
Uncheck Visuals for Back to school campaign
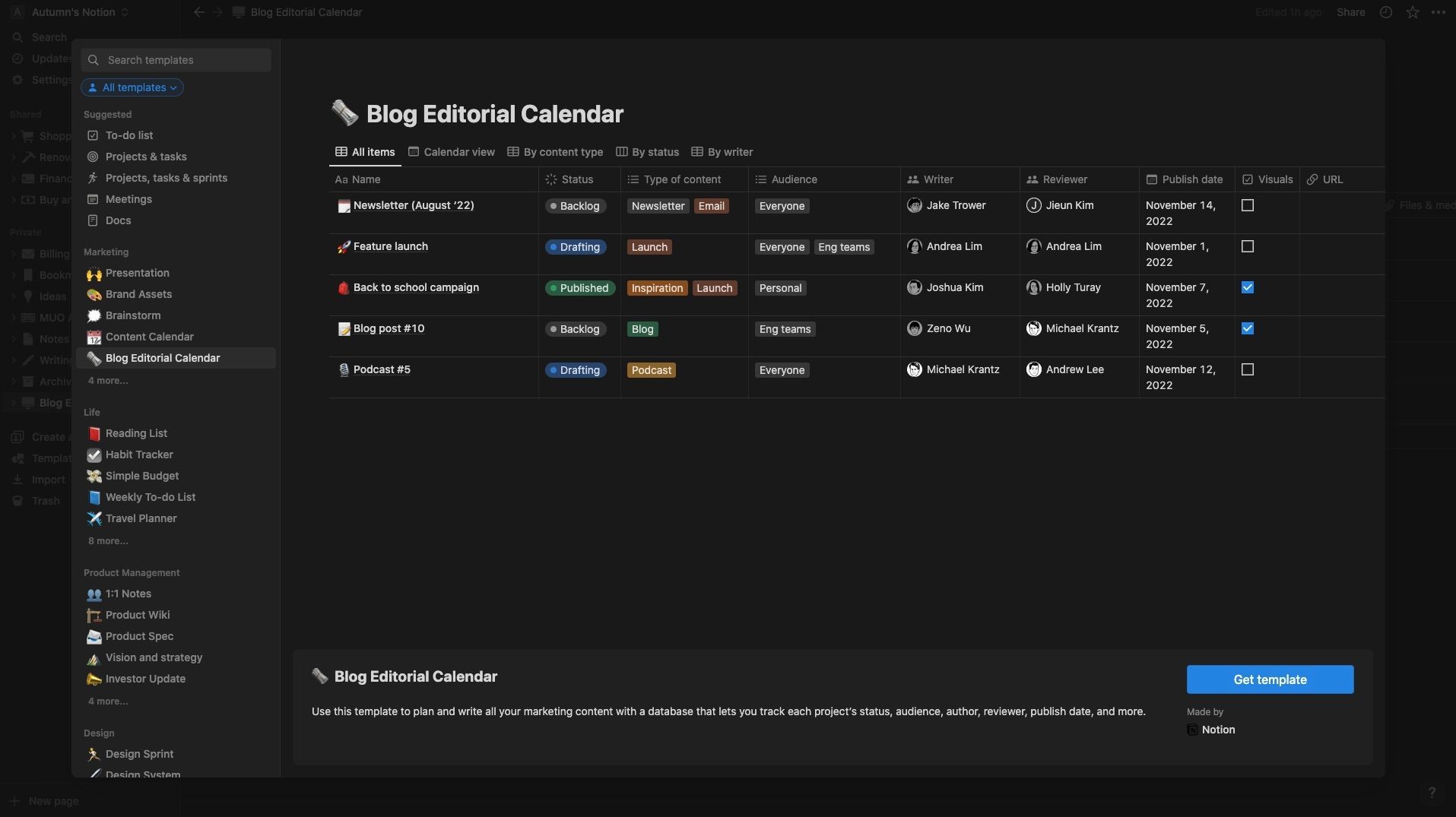click(1248, 288)
